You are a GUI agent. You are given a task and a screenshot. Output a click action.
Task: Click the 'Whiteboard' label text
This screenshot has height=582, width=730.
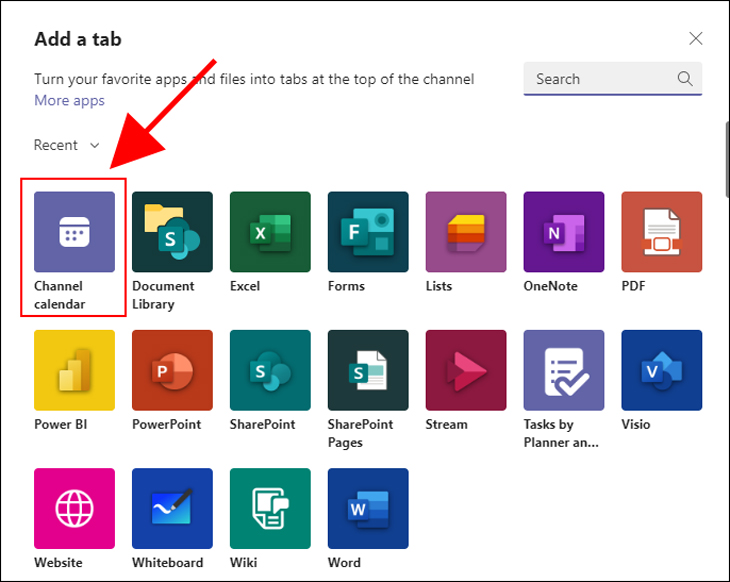(x=168, y=562)
